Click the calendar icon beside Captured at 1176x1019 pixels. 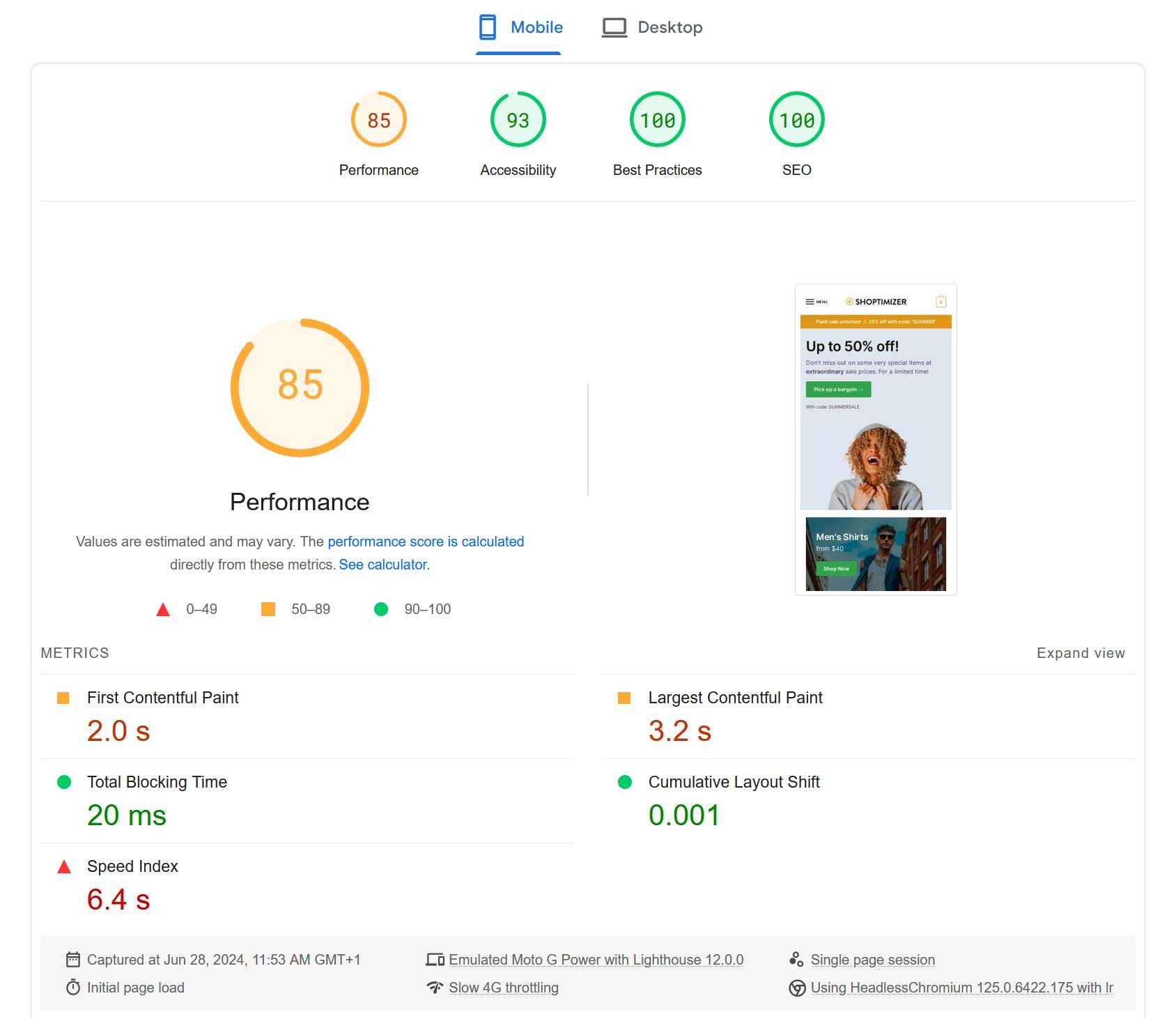(x=72, y=960)
